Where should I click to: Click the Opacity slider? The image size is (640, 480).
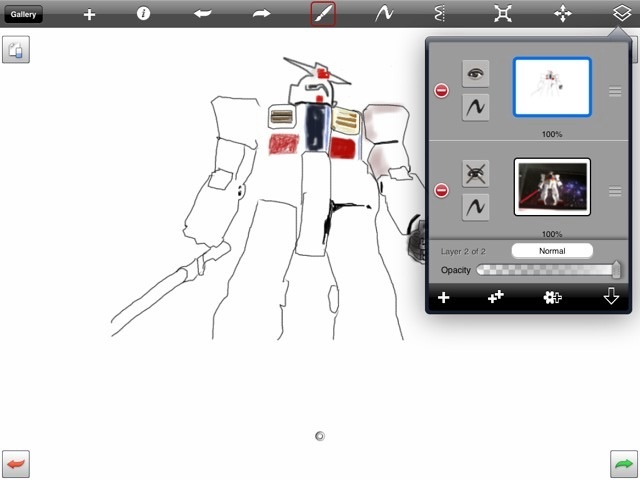click(549, 270)
